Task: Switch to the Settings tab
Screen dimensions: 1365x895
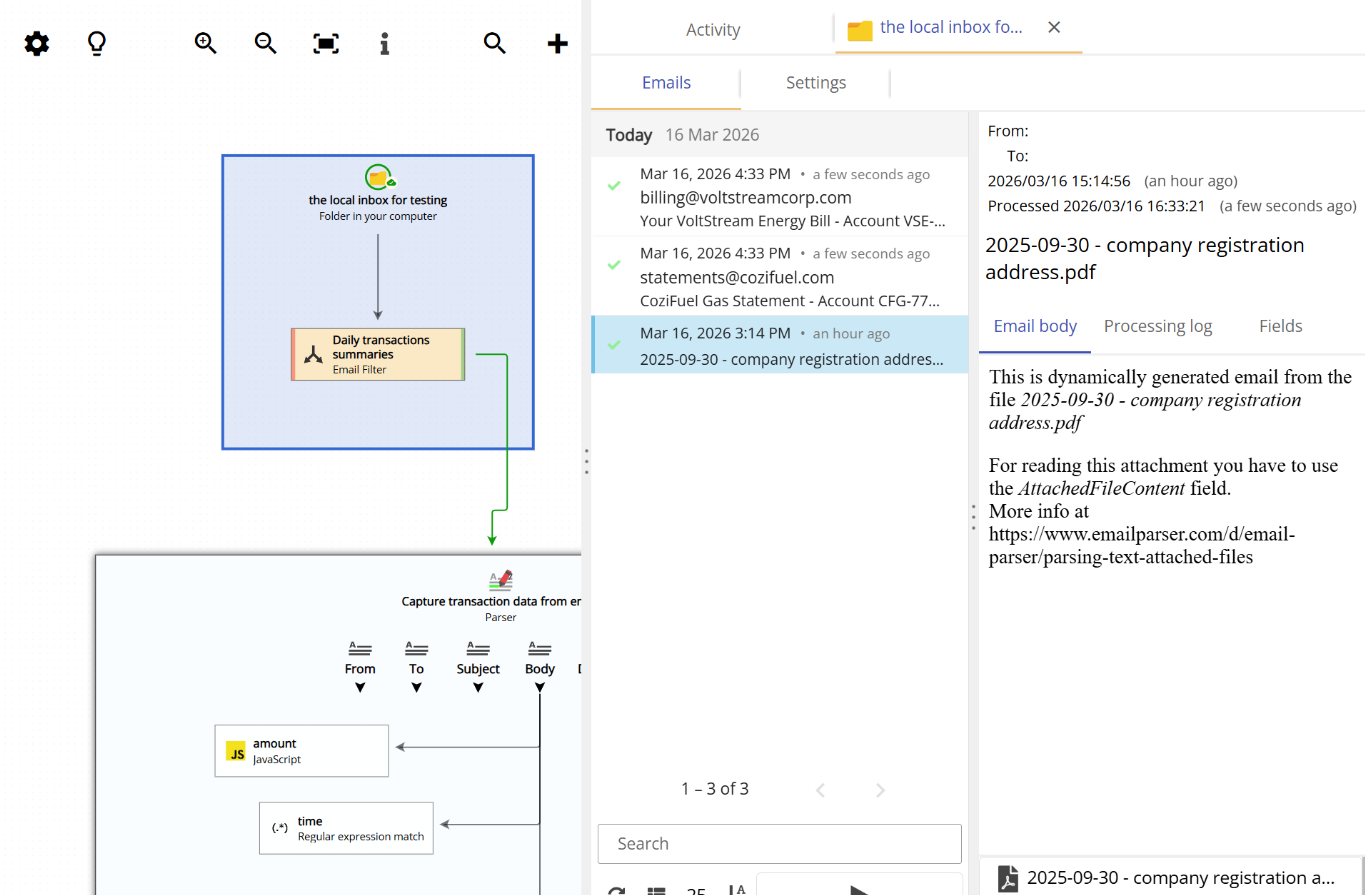Action: point(815,82)
